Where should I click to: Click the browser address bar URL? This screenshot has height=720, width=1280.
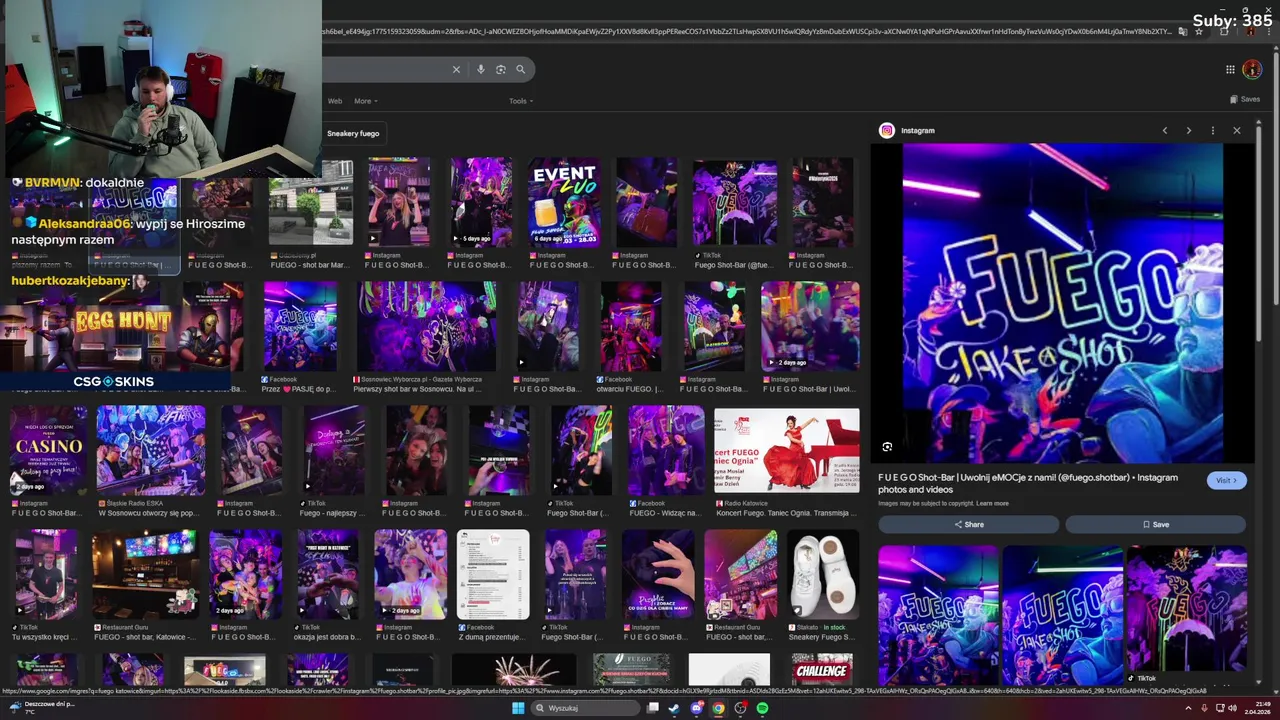click(745, 31)
